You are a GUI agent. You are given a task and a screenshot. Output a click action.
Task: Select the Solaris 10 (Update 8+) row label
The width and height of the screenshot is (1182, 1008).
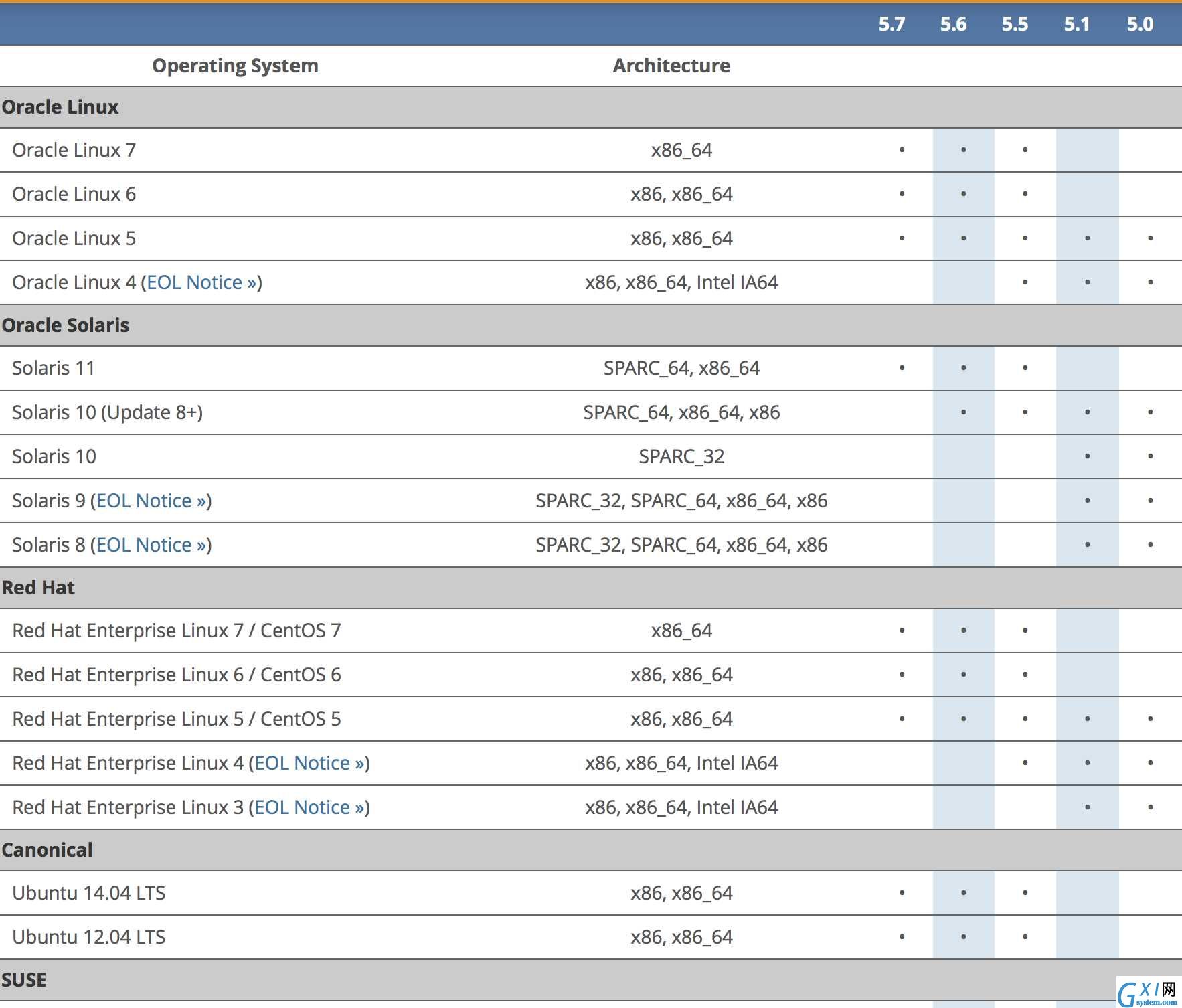pyautogui.click(x=108, y=412)
